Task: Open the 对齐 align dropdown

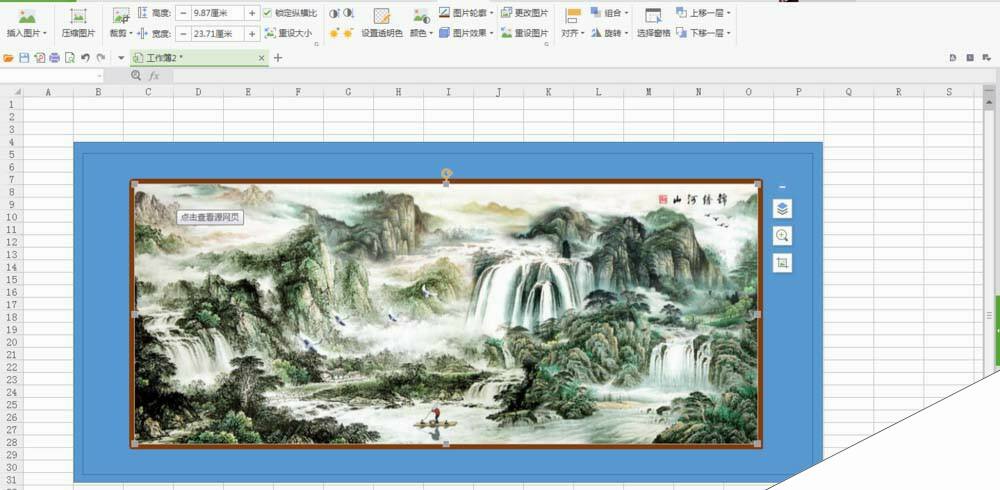Action: [x=573, y=24]
